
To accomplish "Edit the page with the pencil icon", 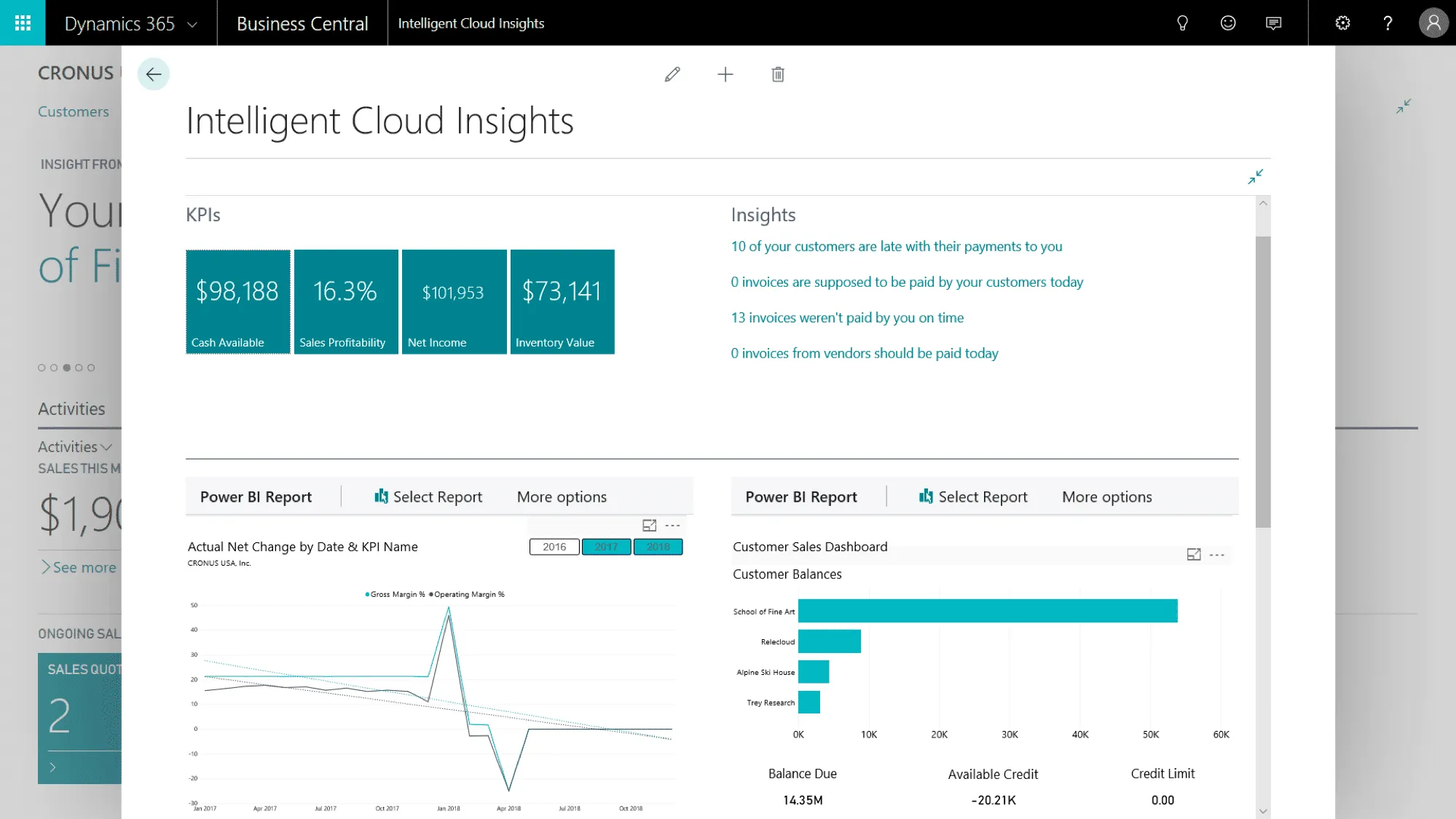I will coord(672,74).
